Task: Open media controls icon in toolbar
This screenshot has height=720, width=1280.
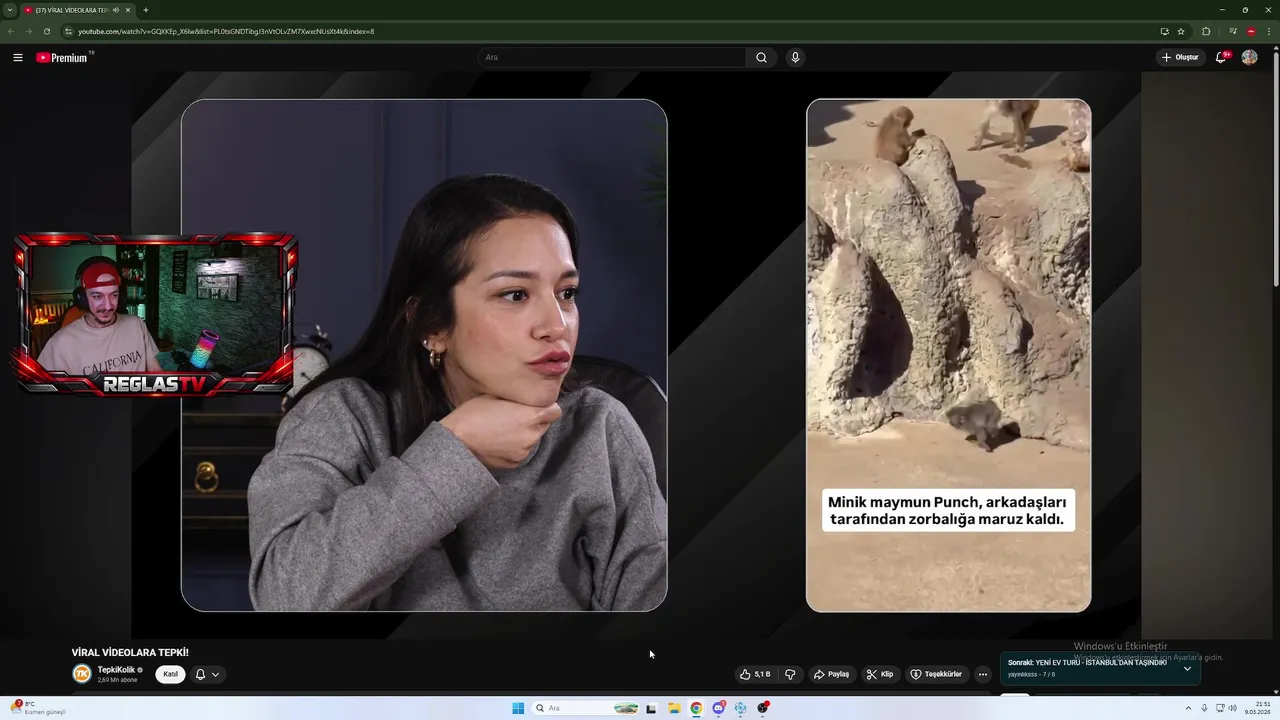Action: click(1233, 31)
